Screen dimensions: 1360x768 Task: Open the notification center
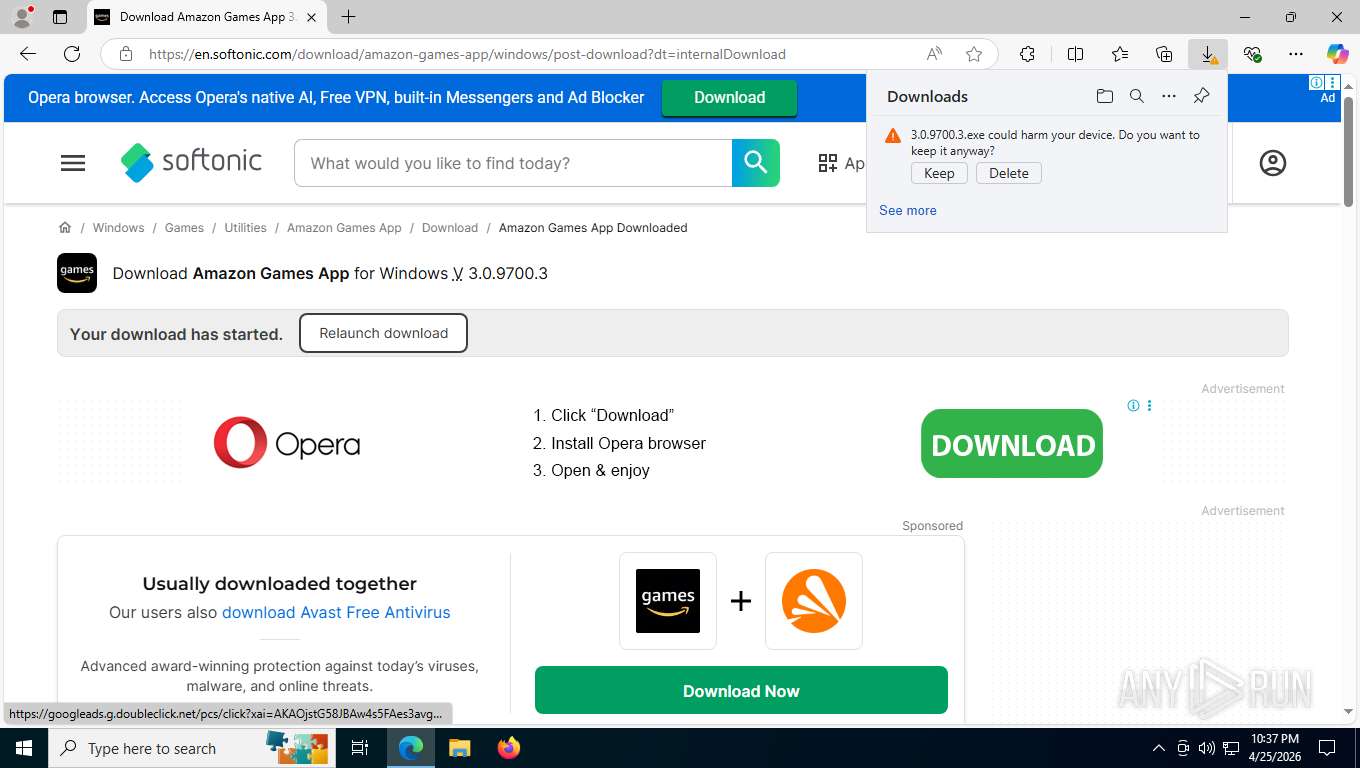(1327, 748)
